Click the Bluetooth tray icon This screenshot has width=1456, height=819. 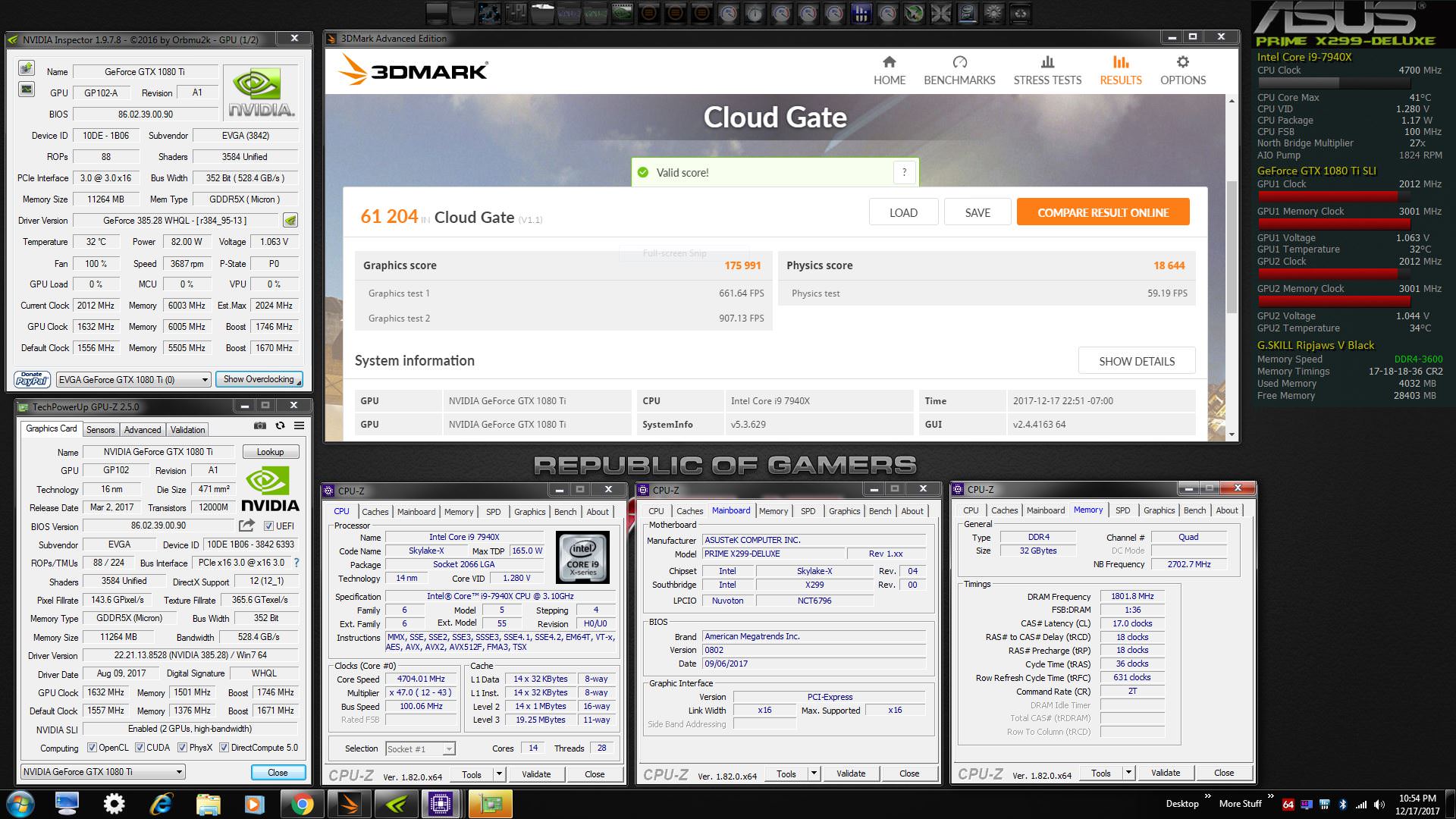click(x=1342, y=804)
